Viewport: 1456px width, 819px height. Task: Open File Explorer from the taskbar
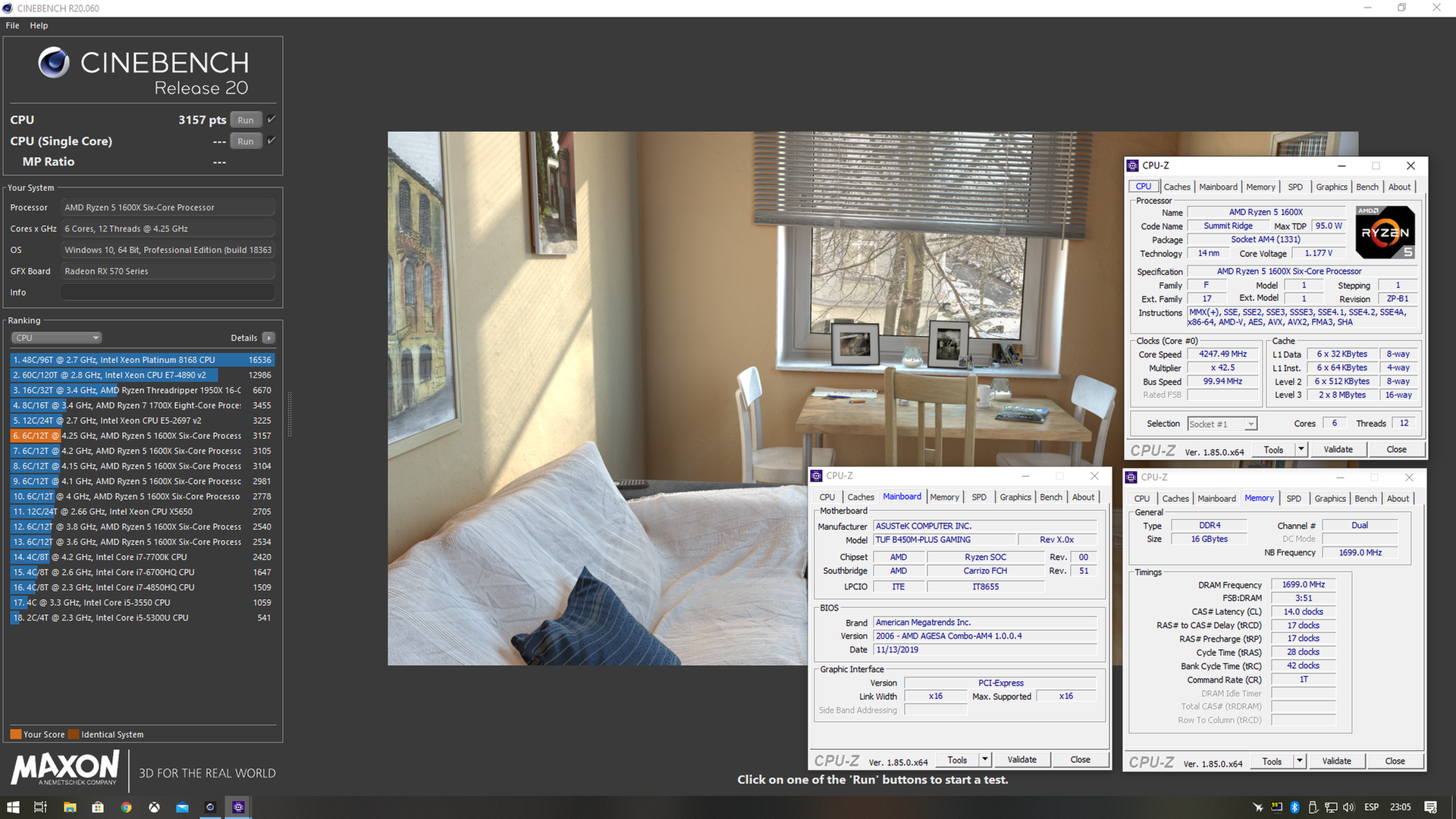coord(70,807)
